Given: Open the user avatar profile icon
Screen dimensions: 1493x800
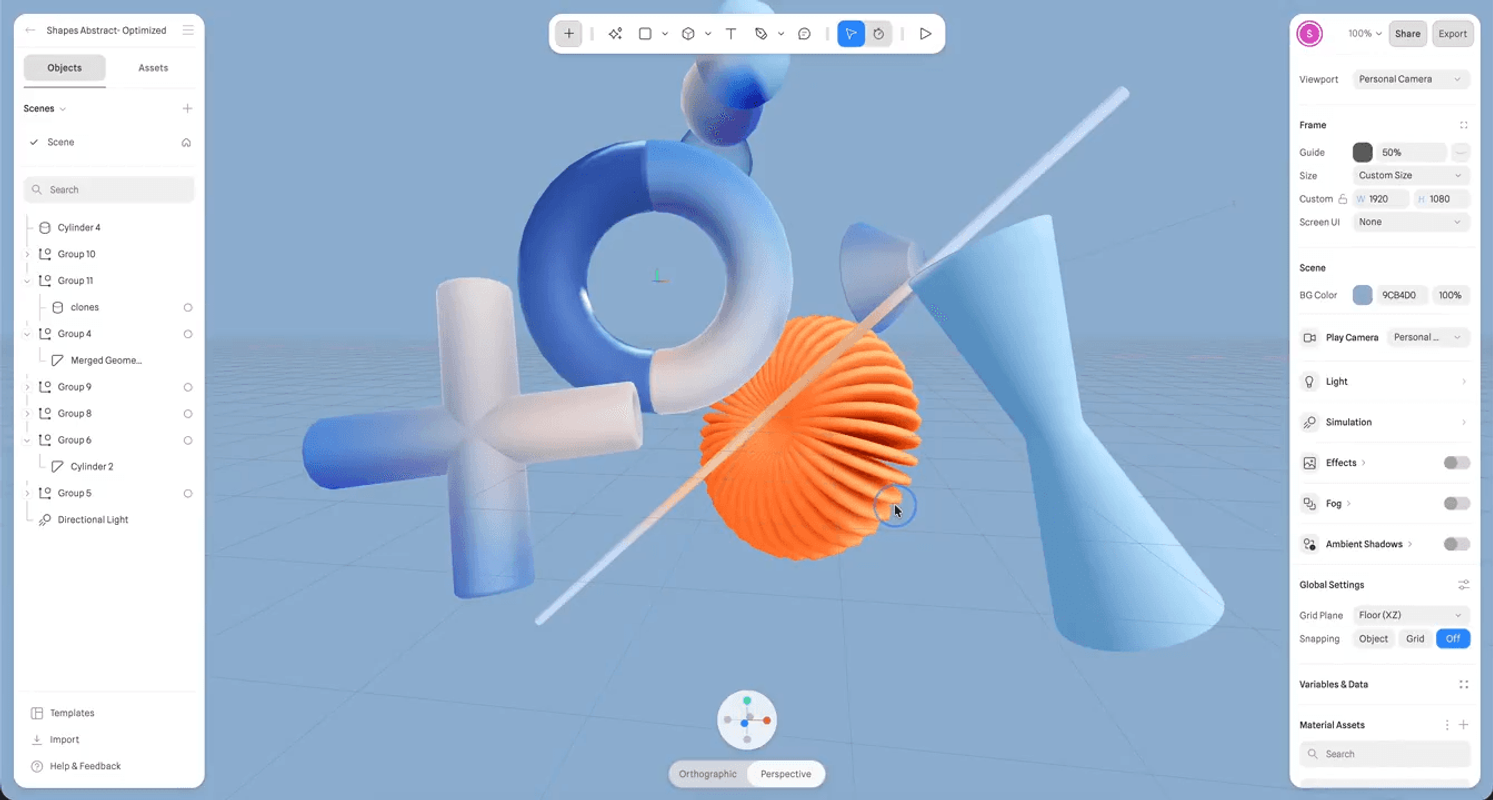Looking at the screenshot, I should click(1309, 34).
